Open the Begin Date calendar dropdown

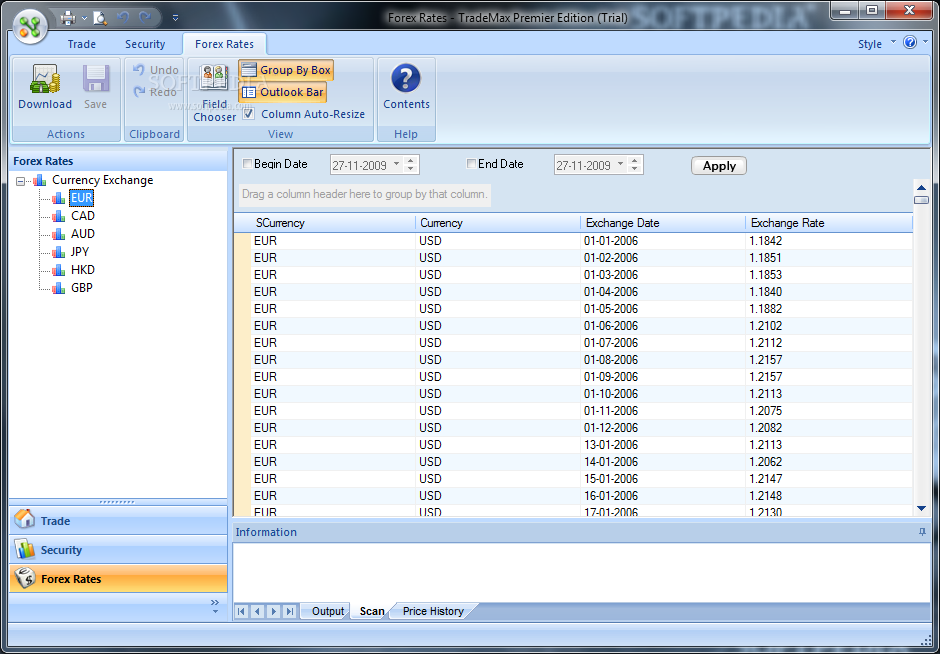click(x=396, y=164)
